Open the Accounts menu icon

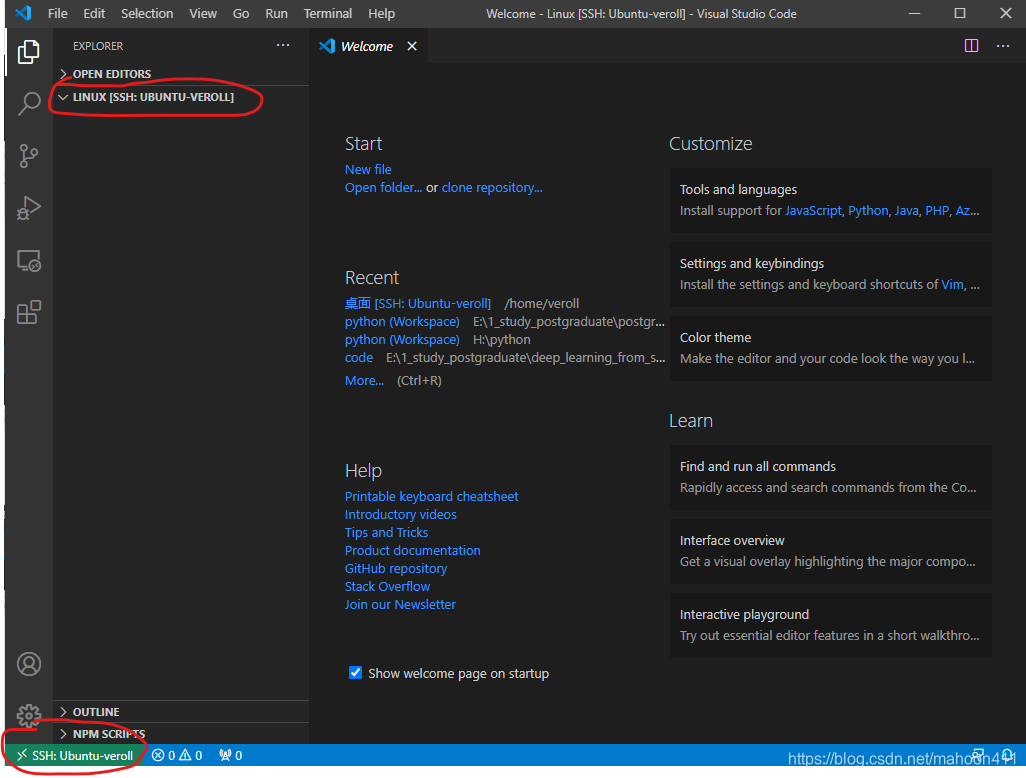point(28,664)
